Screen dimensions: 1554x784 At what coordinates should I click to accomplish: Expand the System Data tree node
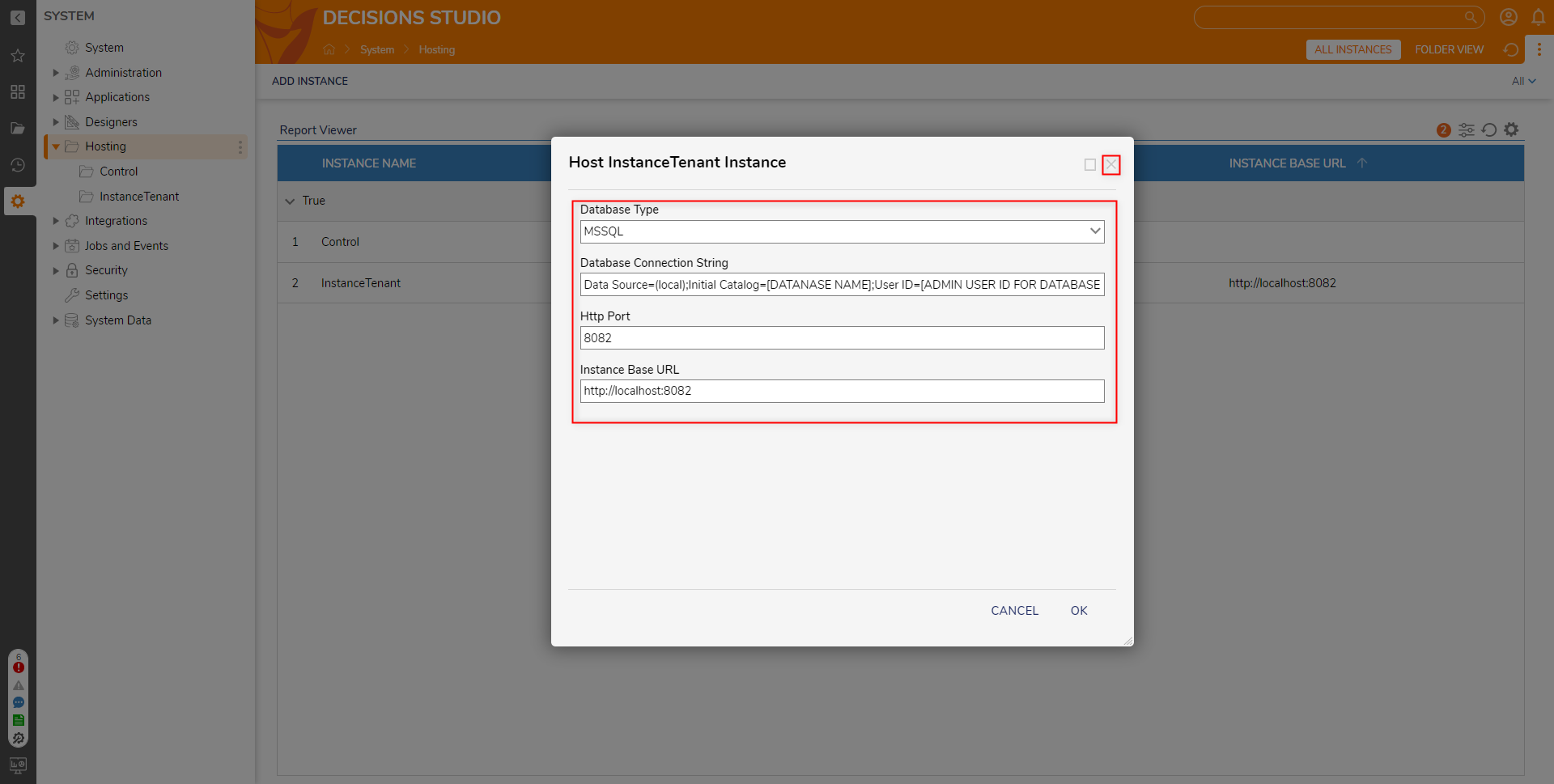[x=56, y=320]
